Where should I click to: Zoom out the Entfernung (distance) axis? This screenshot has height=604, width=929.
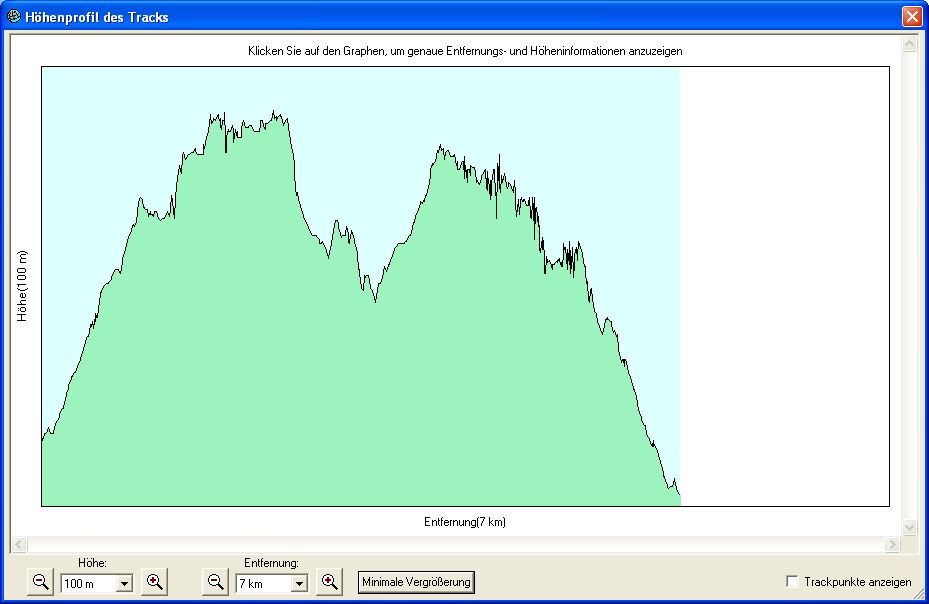[215, 582]
